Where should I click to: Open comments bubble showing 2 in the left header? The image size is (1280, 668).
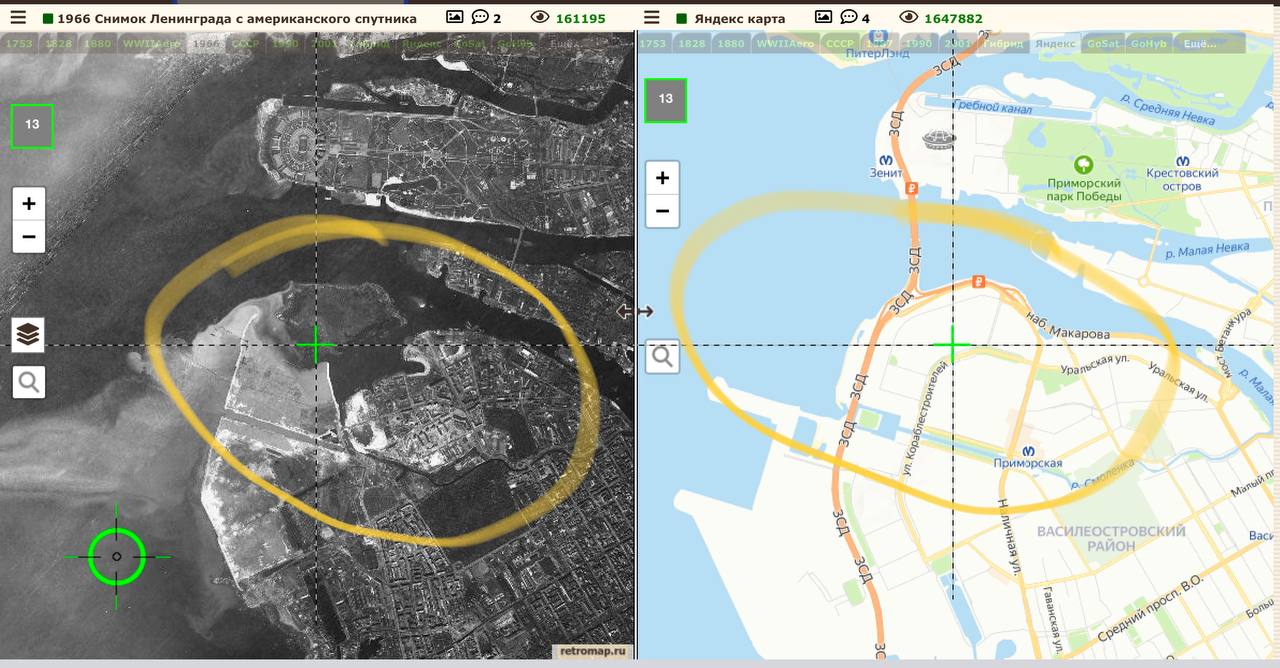pos(480,17)
